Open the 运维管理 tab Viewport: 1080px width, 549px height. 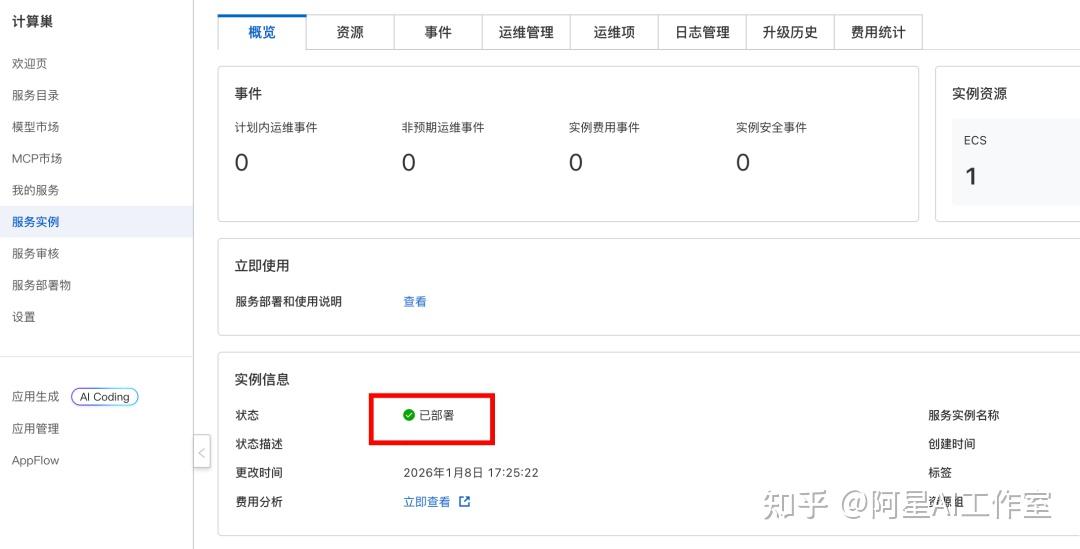pyautogui.click(x=526, y=32)
